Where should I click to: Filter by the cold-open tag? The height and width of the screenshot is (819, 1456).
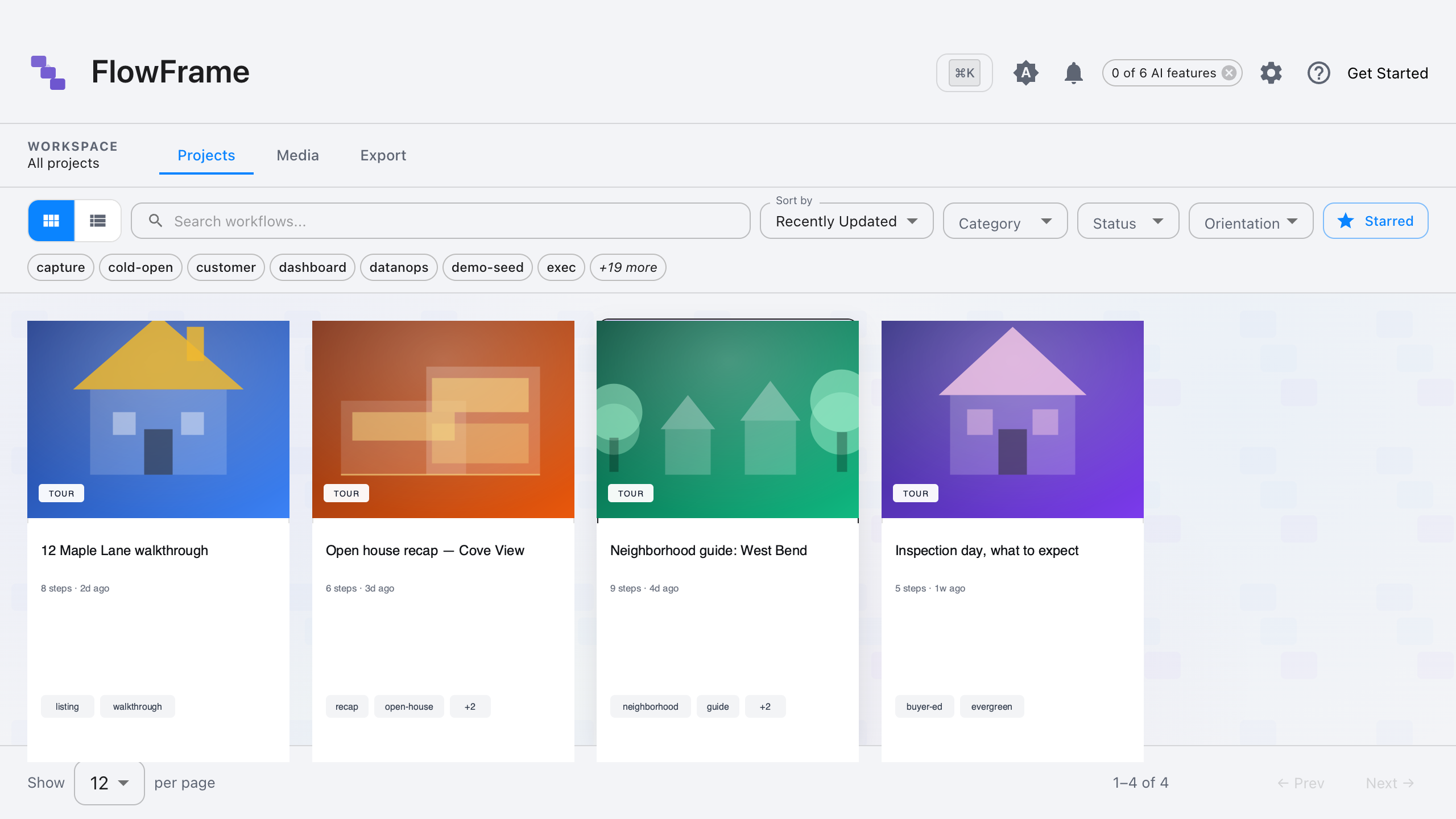[x=140, y=267]
